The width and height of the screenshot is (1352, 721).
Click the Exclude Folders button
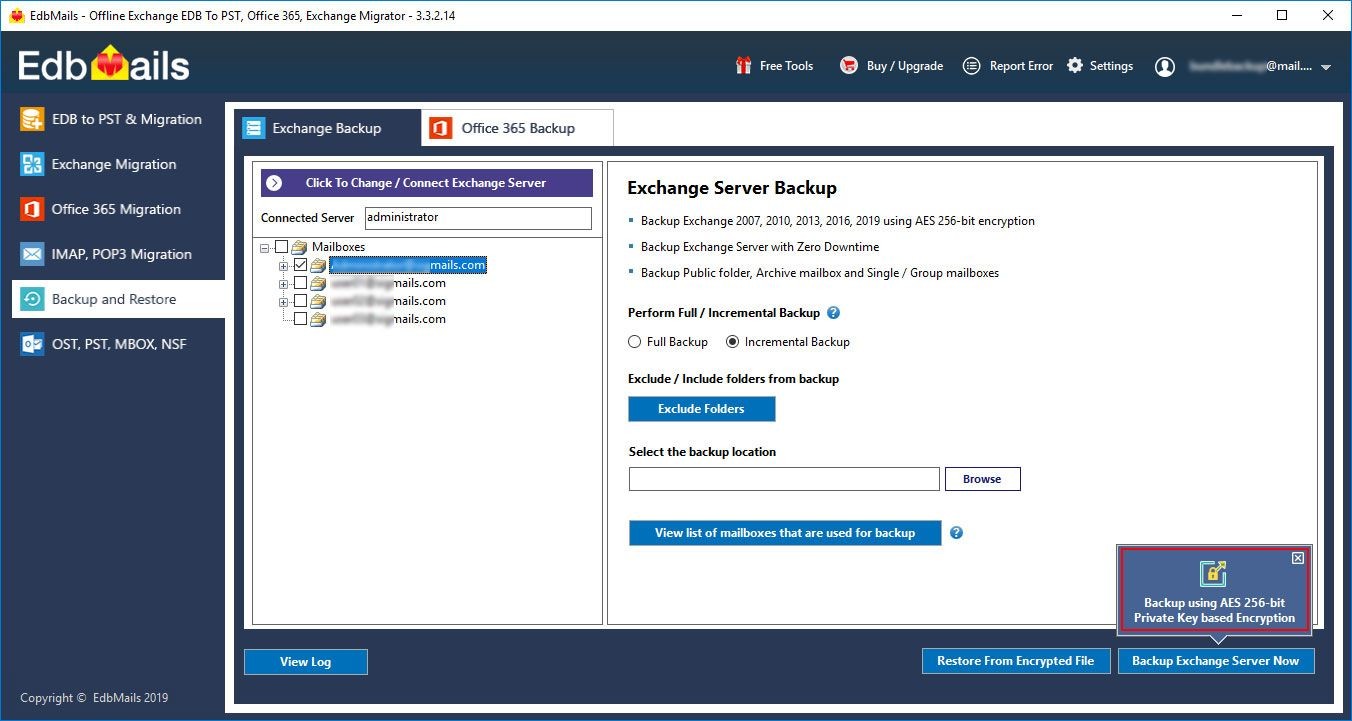coord(701,409)
